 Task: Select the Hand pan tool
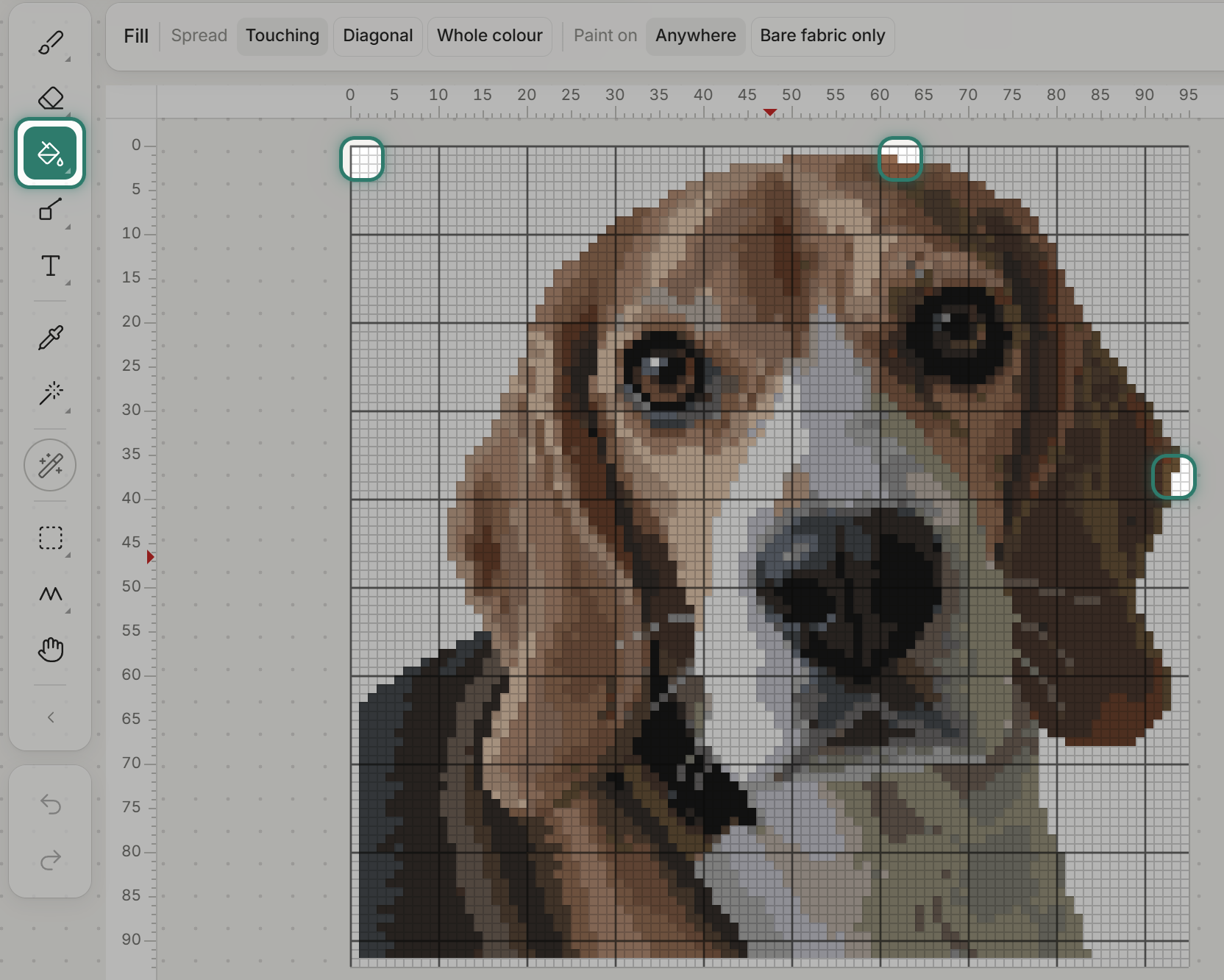pos(50,650)
